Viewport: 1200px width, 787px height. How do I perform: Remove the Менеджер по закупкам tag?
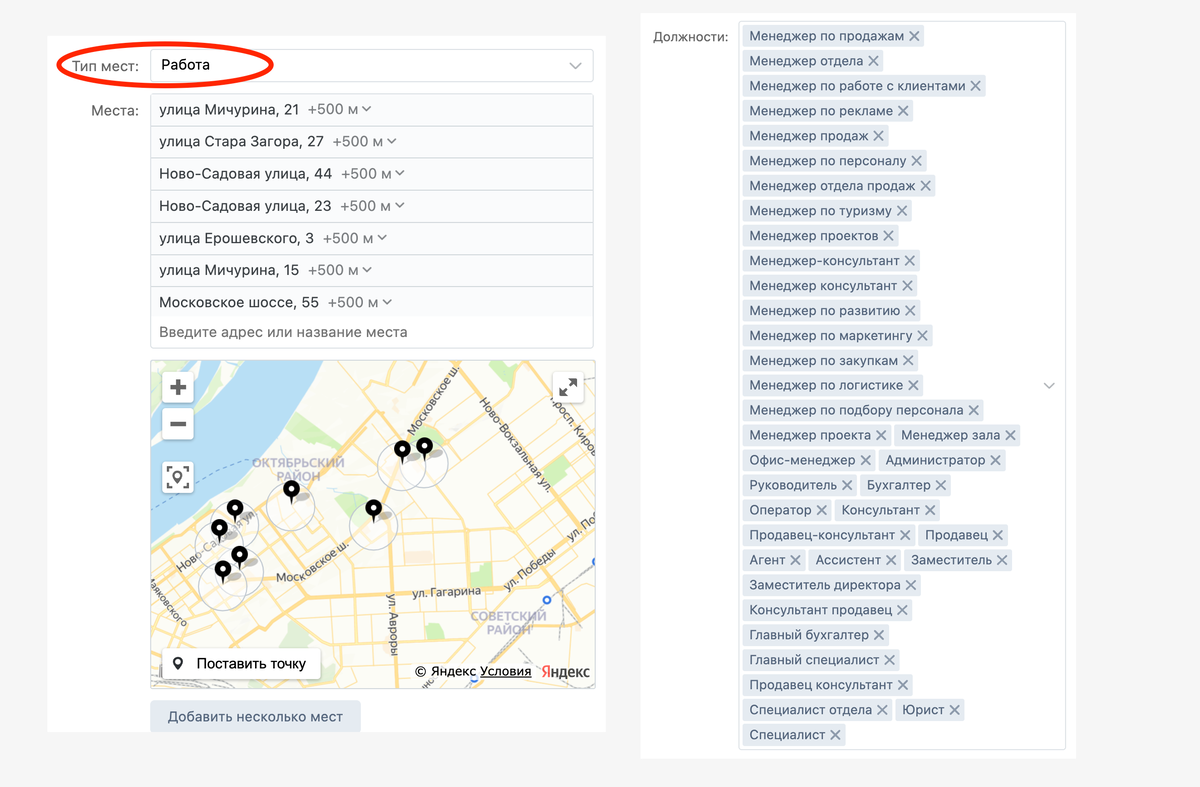[908, 361]
